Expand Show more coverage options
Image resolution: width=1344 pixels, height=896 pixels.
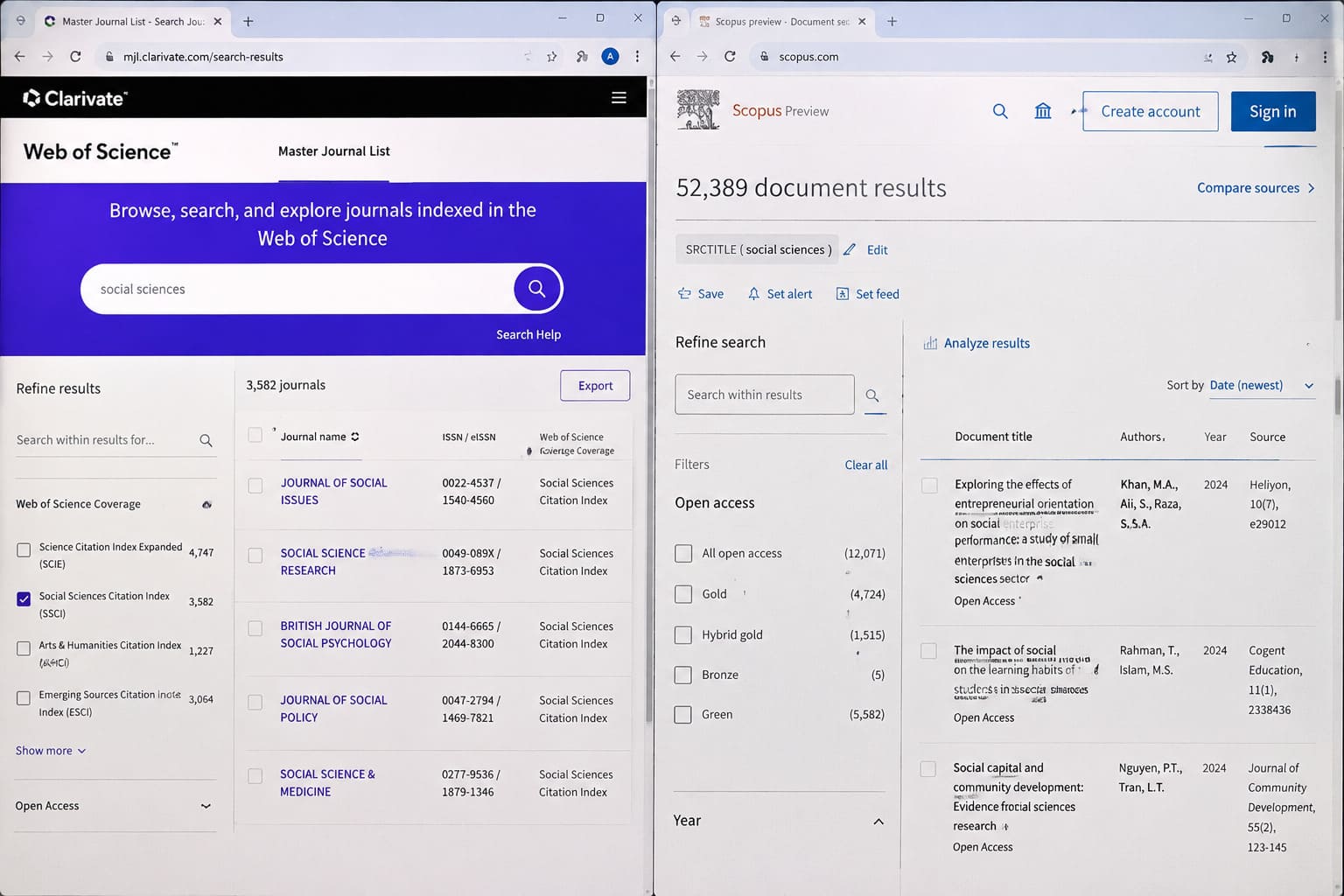pos(51,751)
